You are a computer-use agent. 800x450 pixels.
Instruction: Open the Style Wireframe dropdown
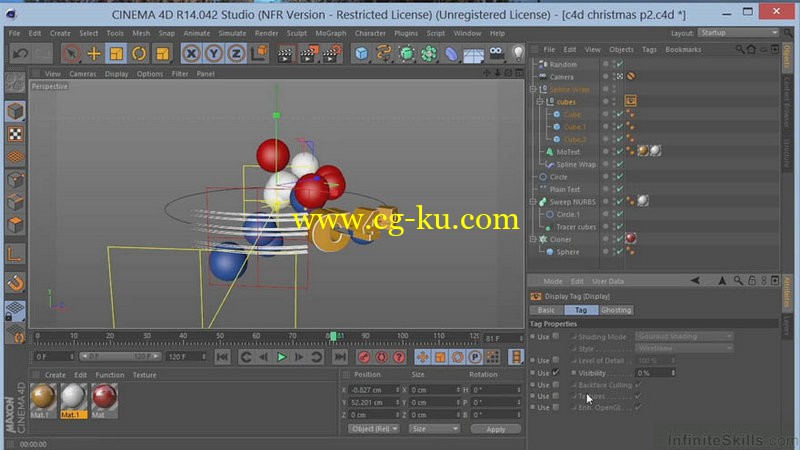[684, 348]
